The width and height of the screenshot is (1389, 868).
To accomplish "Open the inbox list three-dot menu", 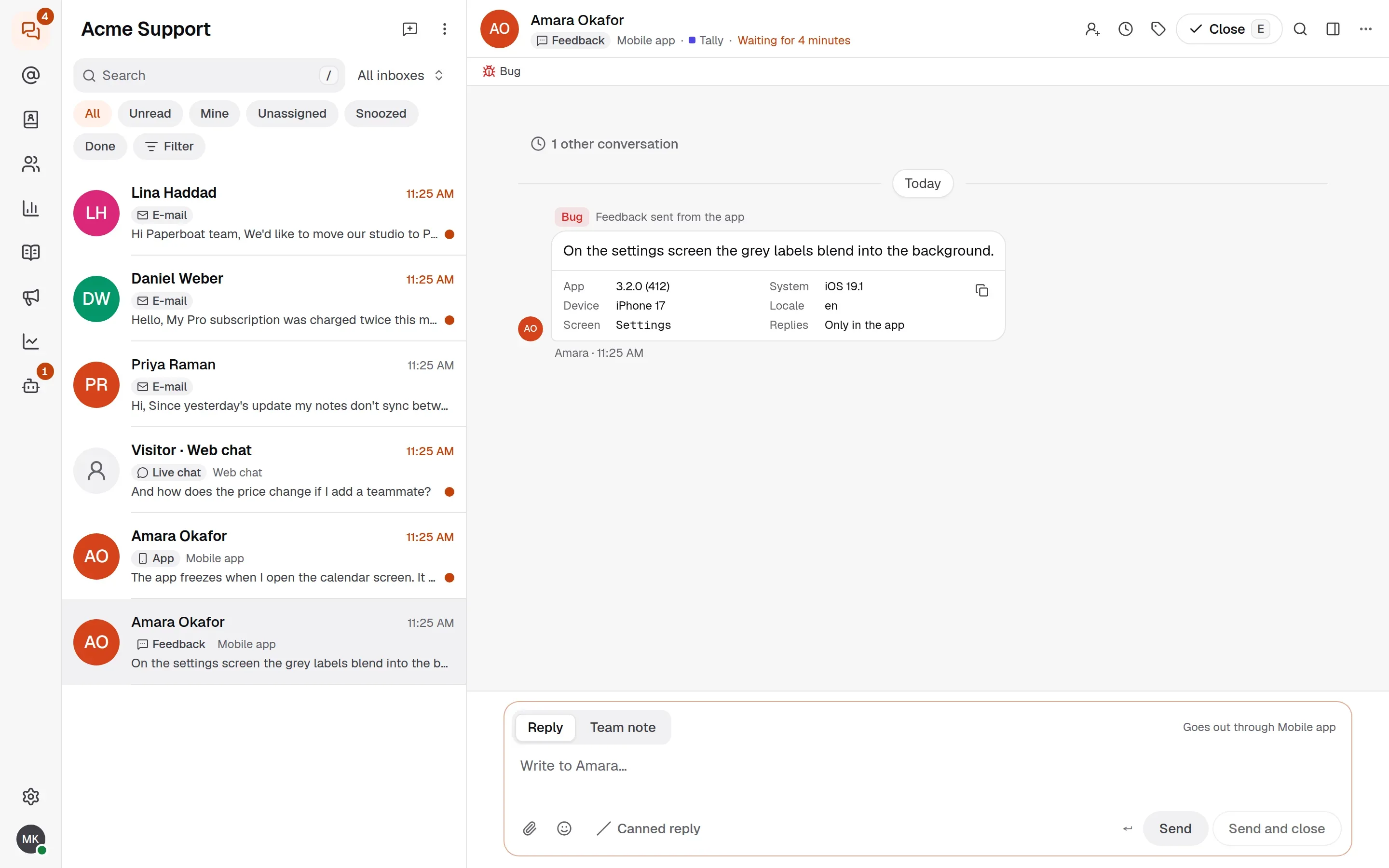I will tap(444, 29).
